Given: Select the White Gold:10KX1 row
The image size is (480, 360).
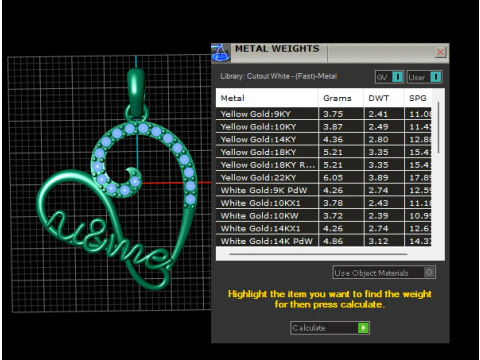Looking at the screenshot, I should point(324,203).
